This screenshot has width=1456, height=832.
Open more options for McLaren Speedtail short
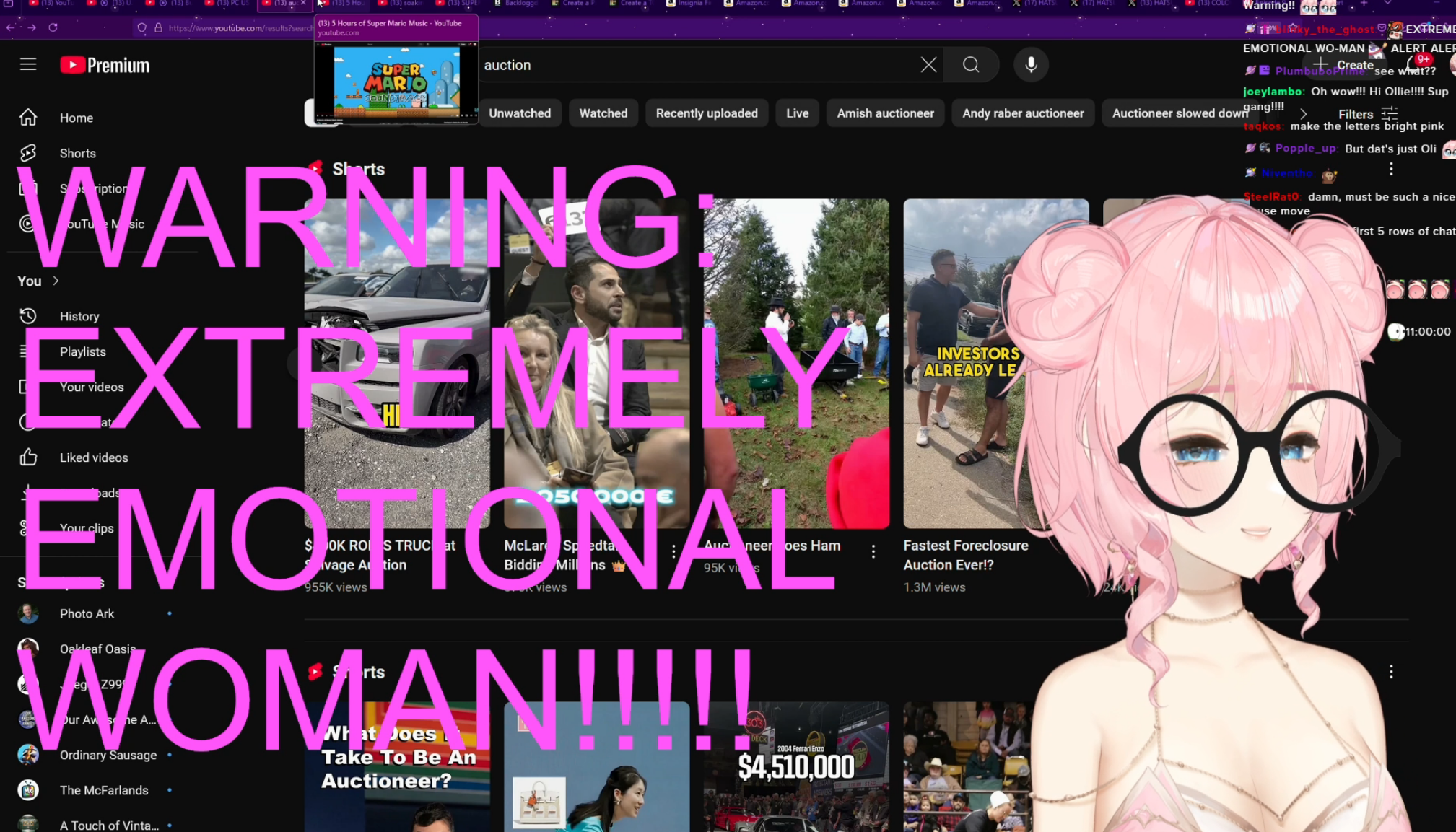click(x=673, y=552)
